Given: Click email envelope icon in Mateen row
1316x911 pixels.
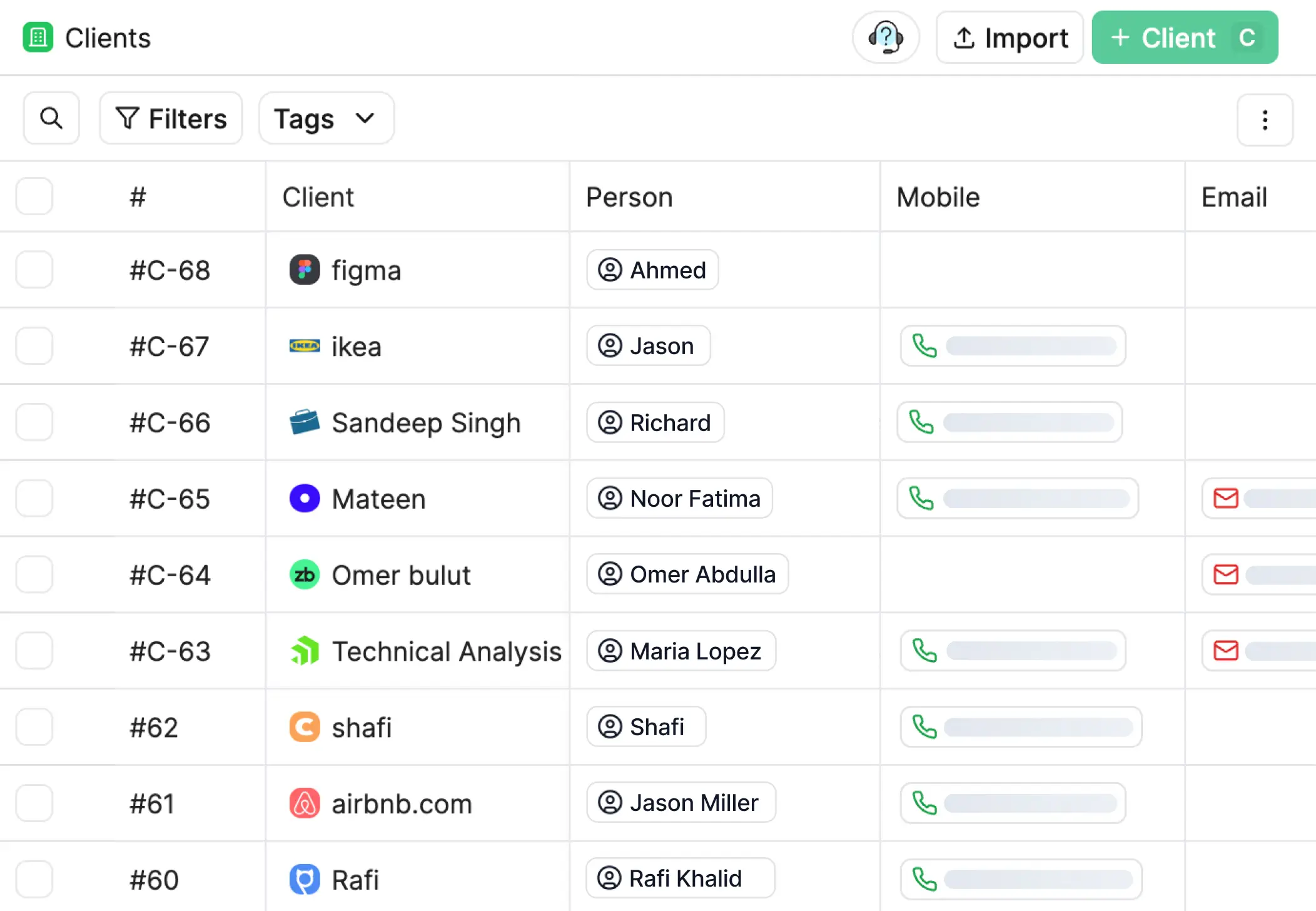Looking at the screenshot, I should (1225, 499).
